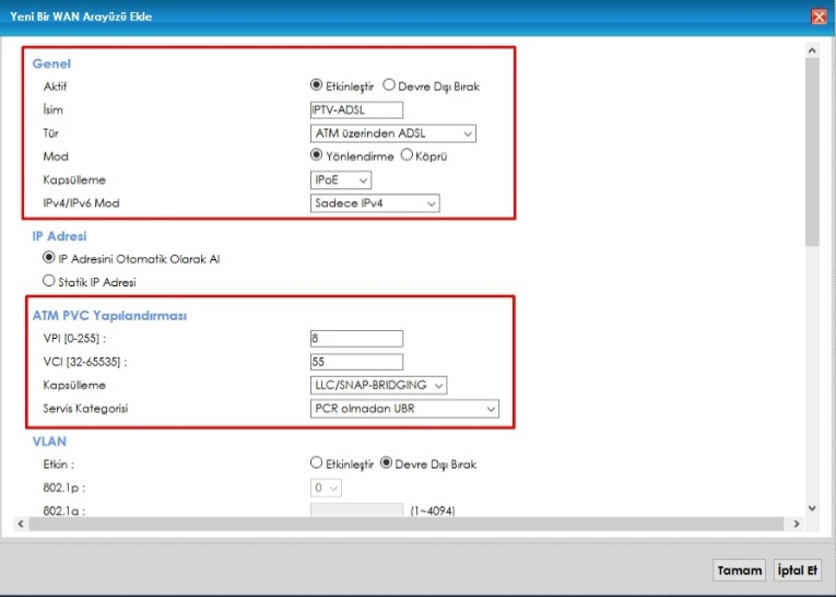Viewport: 836px width, 597px height.
Task: Select Devre Dışı Bırak under Aktif
Action: (x=389, y=85)
